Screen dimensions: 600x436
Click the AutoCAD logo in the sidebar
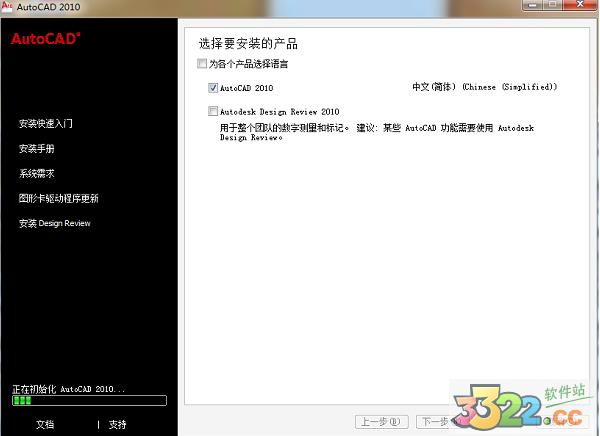(x=46, y=39)
